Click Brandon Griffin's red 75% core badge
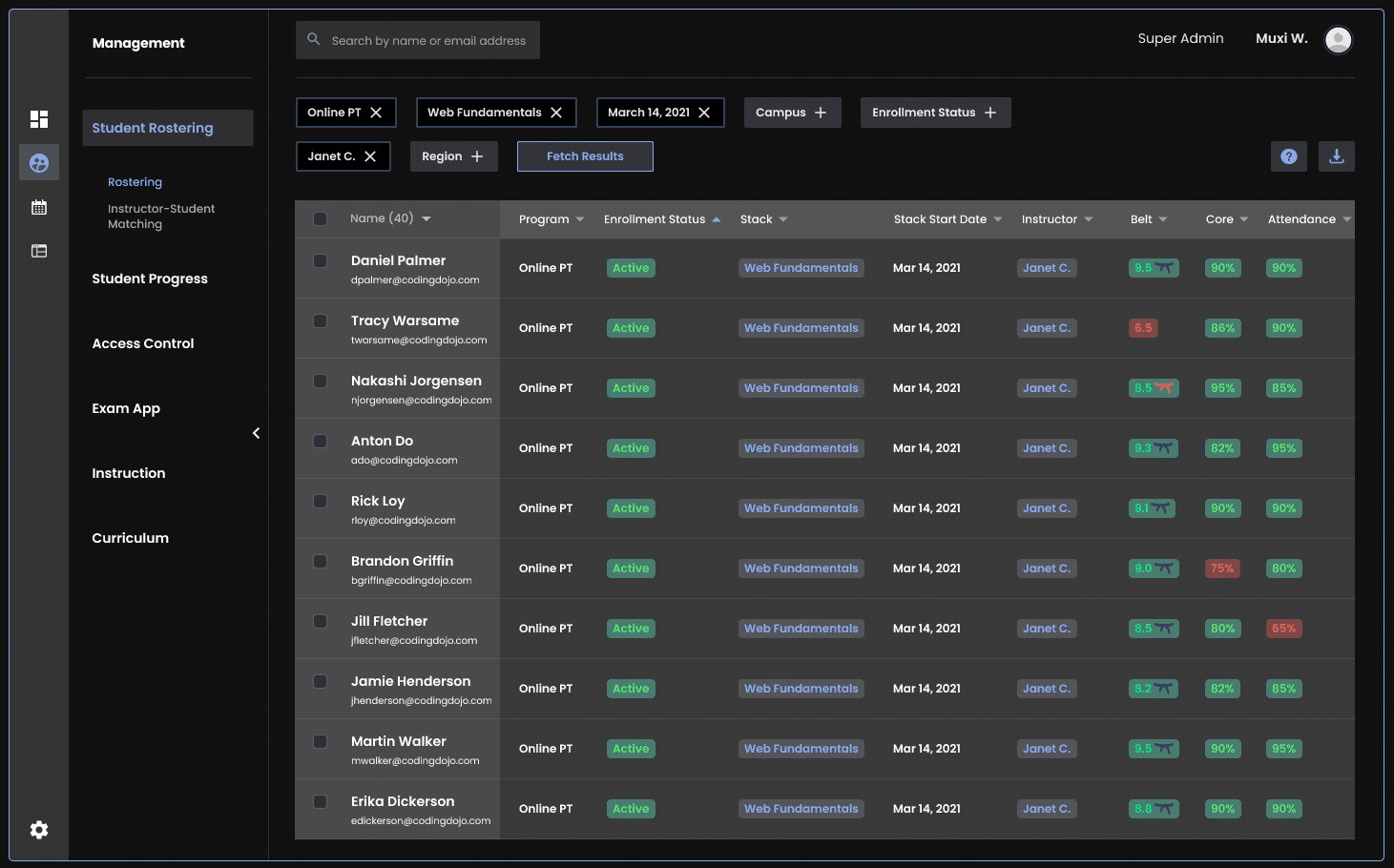The image size is (1394, 868). coord(1222,568)
